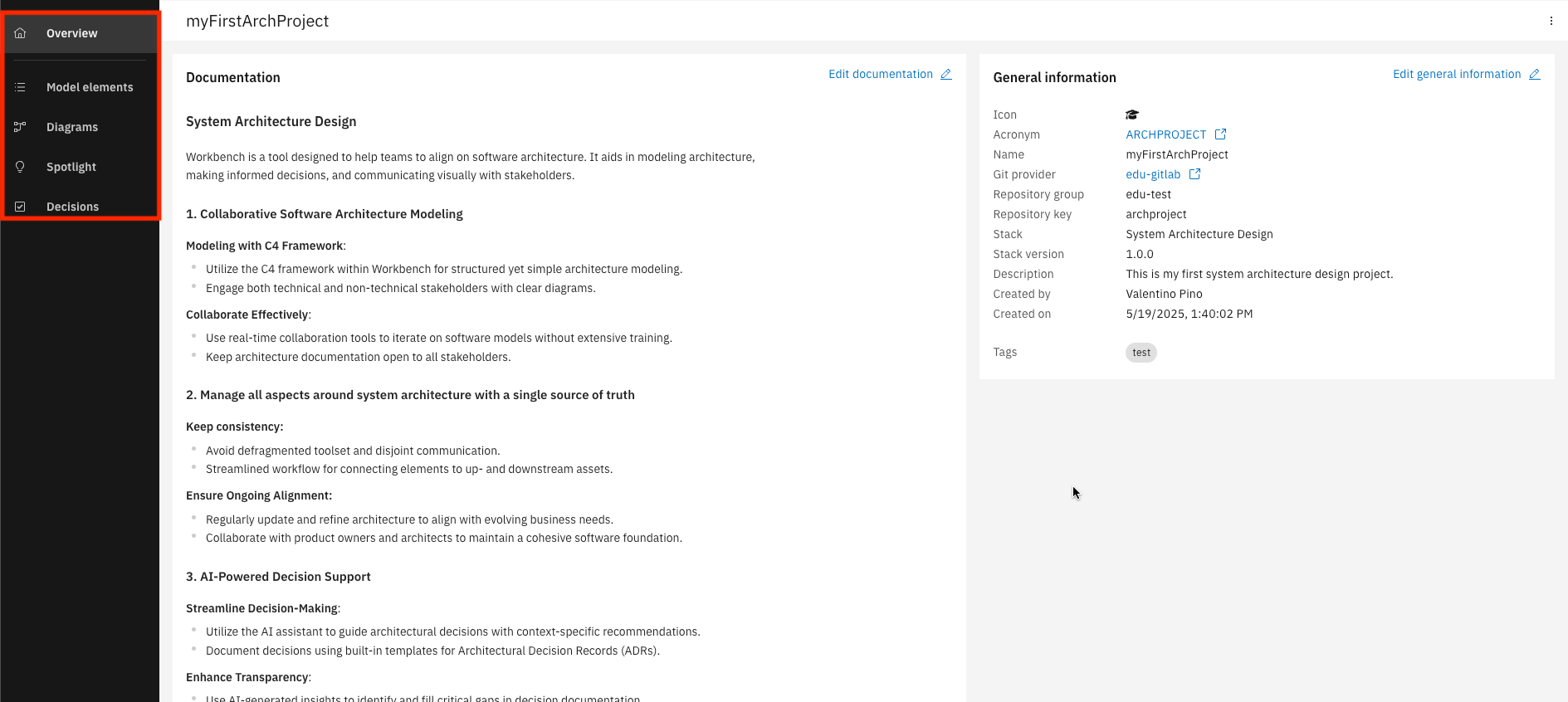The height and width of the screenshot is (702, 1568).
Task: Click external link icon next to ARCHPROJECT
Action: coord(1220,134)
